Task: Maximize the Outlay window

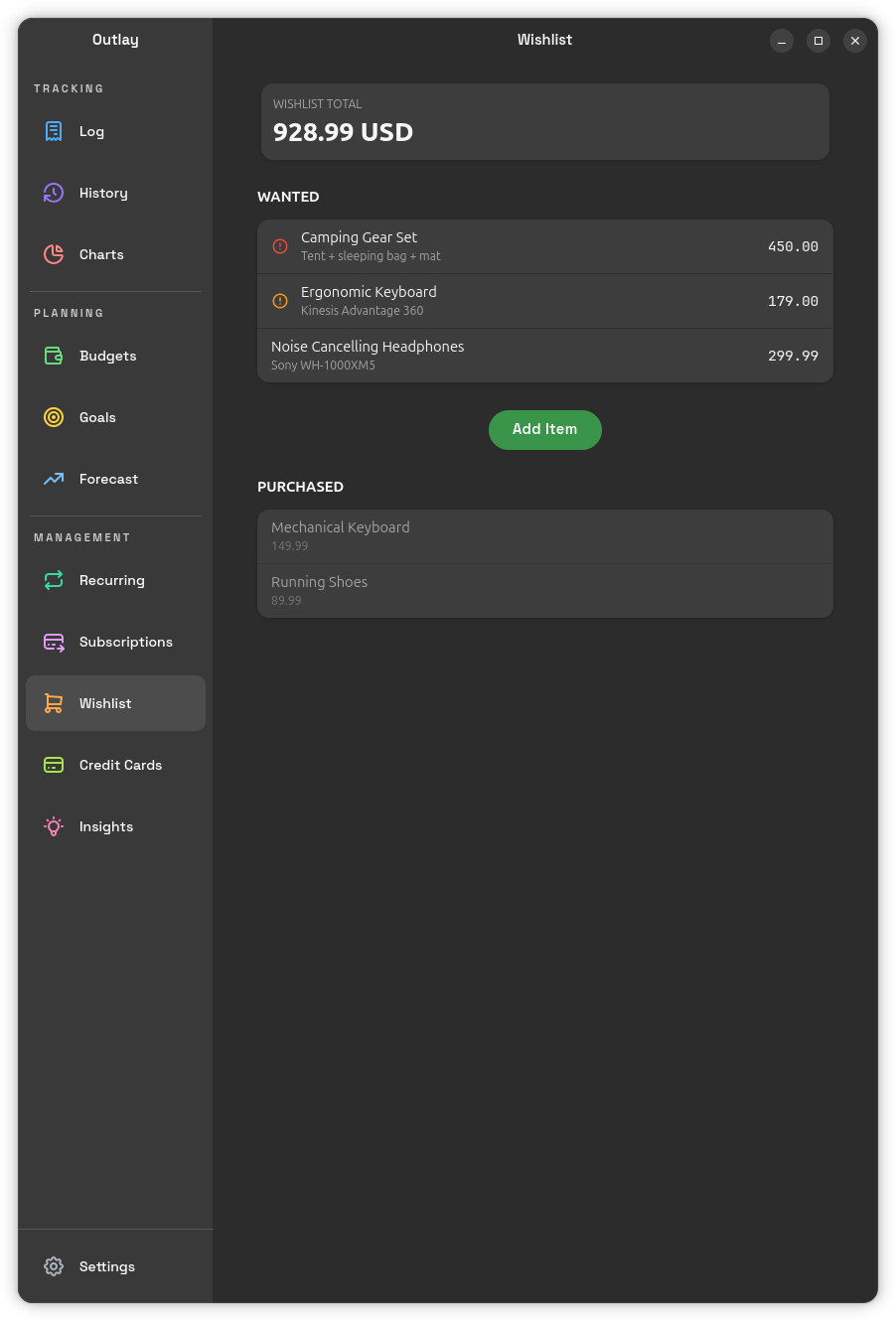Action: pyautogui.click(x=819, y=41)
